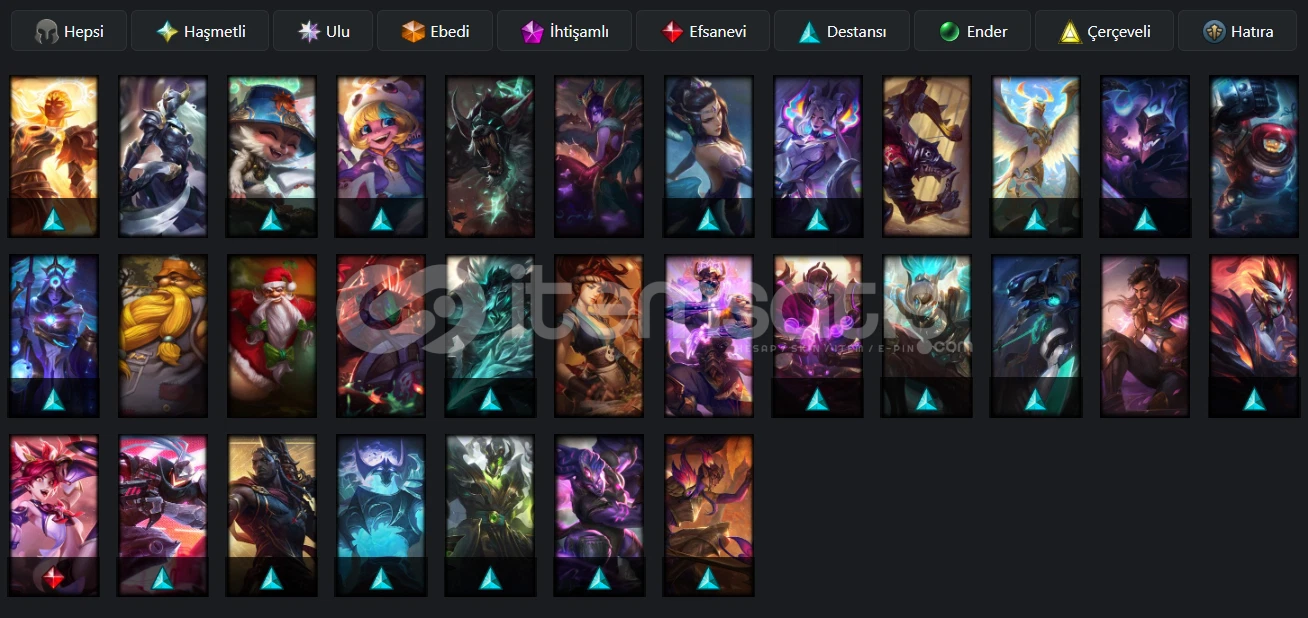Click the helmet icon beside Hepsi

tap(46, 32)
